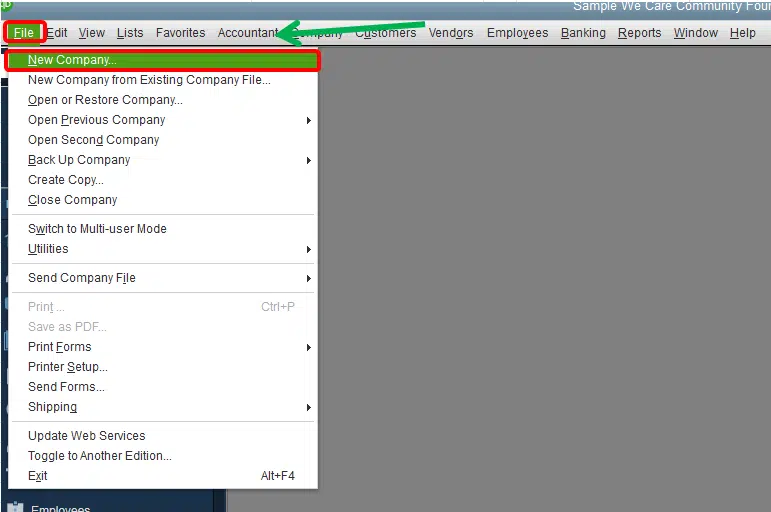Select Toggle to Another Edition...

pos(163,456)
